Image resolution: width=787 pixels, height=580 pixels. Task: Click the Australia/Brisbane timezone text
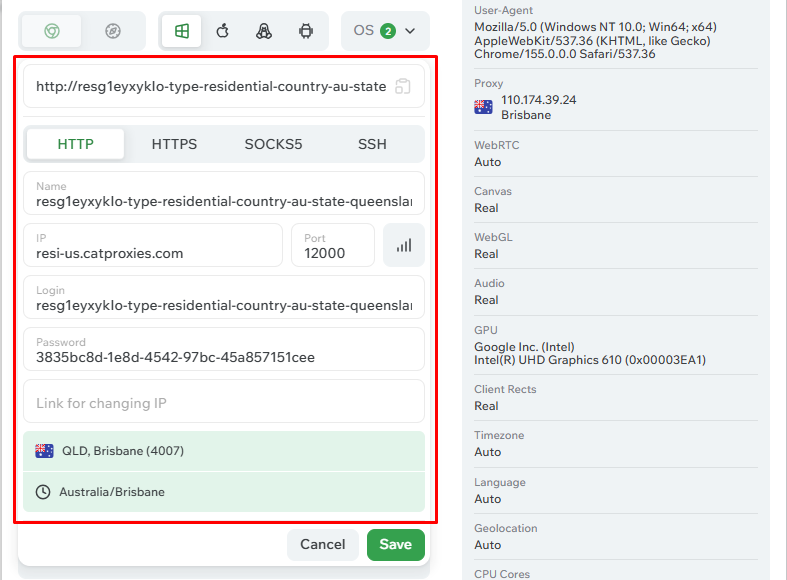[112, 492]
